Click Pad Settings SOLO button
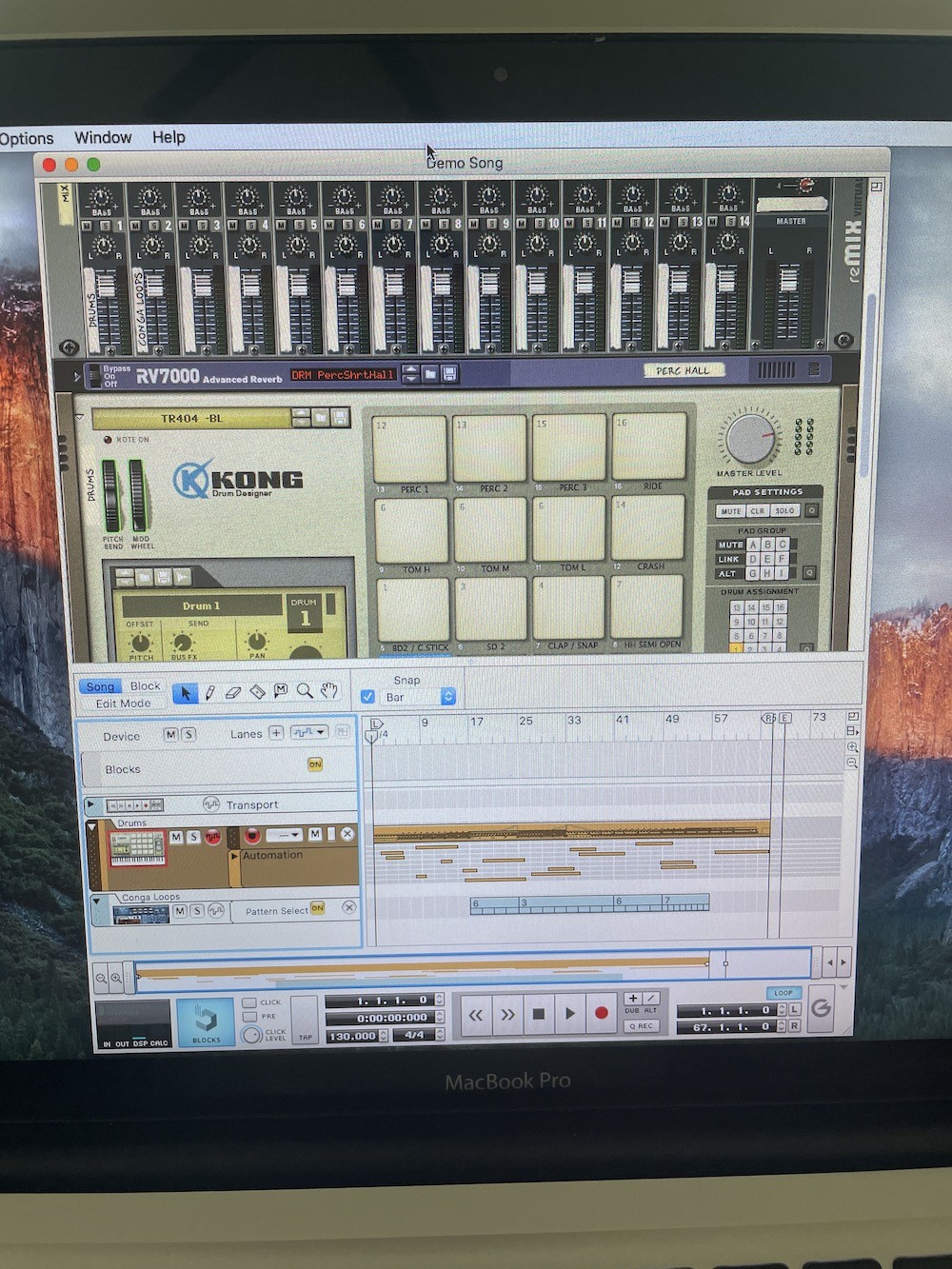The height and width of the screenshot is (1269, 952). pos(784,510)
